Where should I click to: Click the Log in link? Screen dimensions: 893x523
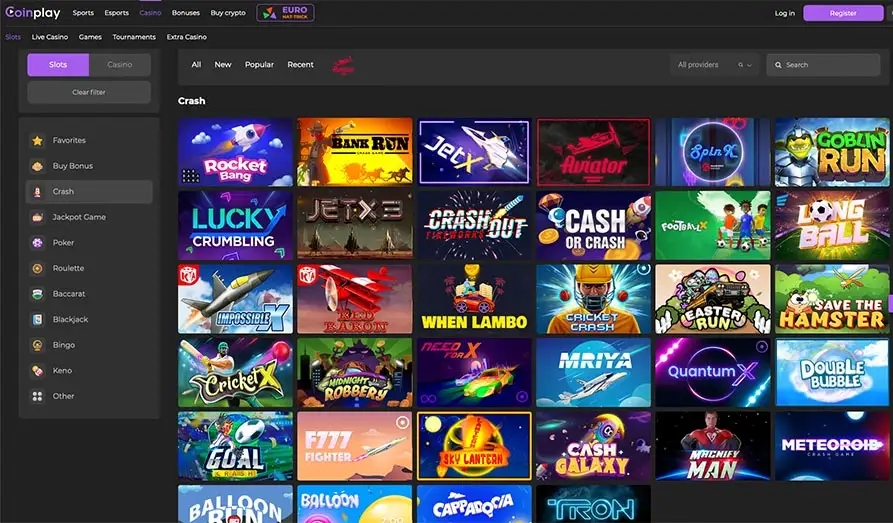785,13
